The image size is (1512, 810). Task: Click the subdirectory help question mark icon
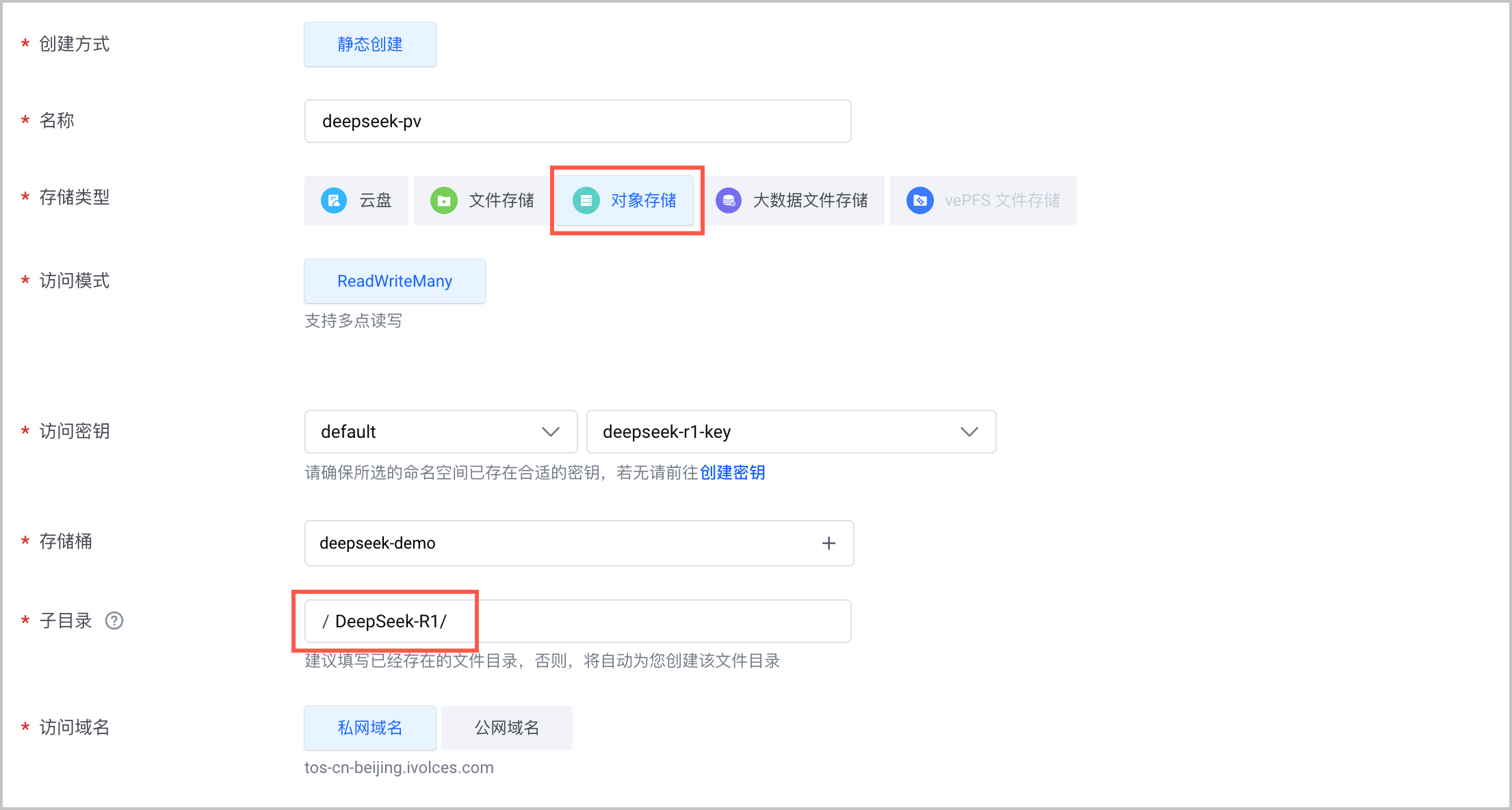114,620
